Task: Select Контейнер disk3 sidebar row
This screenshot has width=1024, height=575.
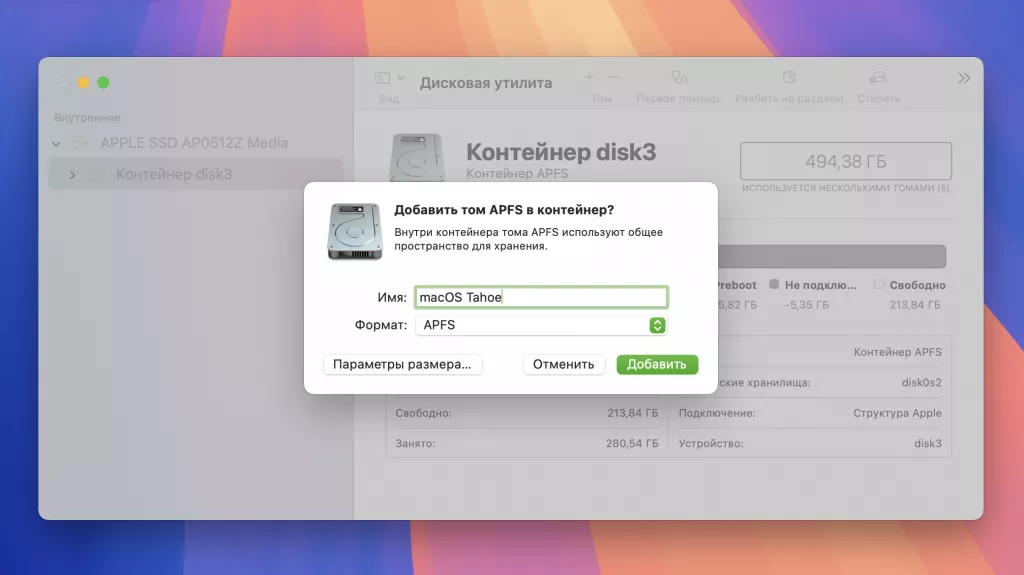Action: pyautogui.click(x=196, y=174)
